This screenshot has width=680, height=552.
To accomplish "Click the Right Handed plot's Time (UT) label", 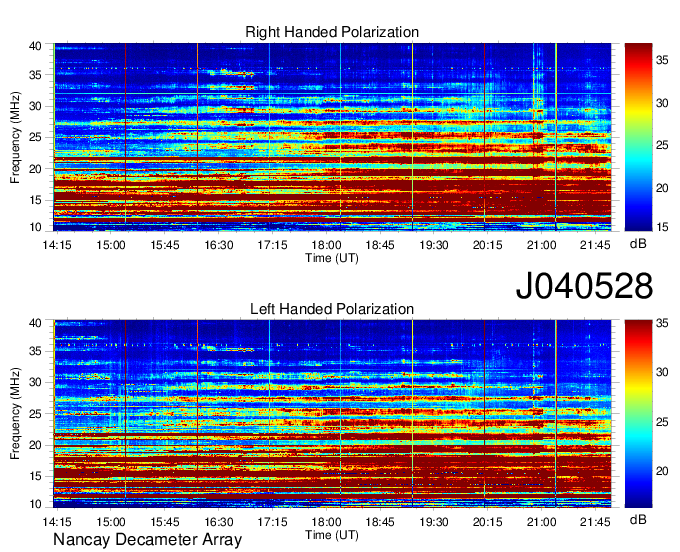I will pos(332,258).
